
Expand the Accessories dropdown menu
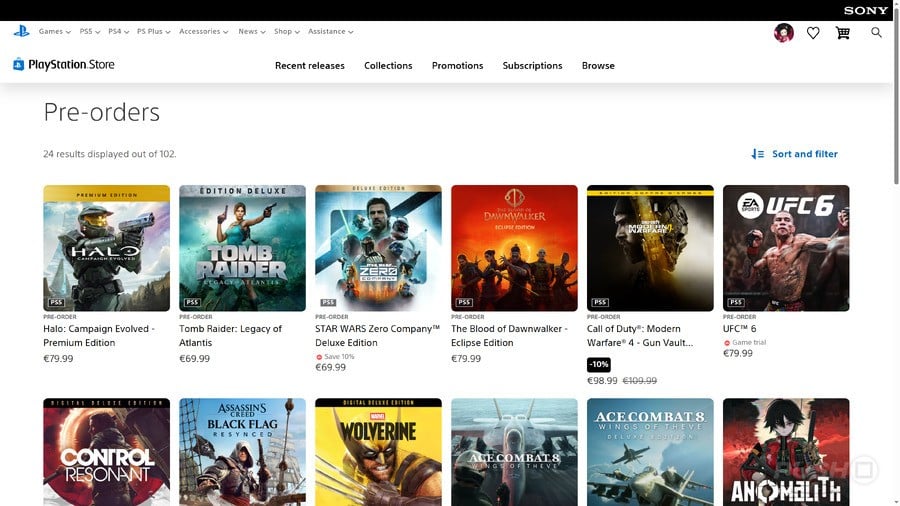click(x=203, y=32)
